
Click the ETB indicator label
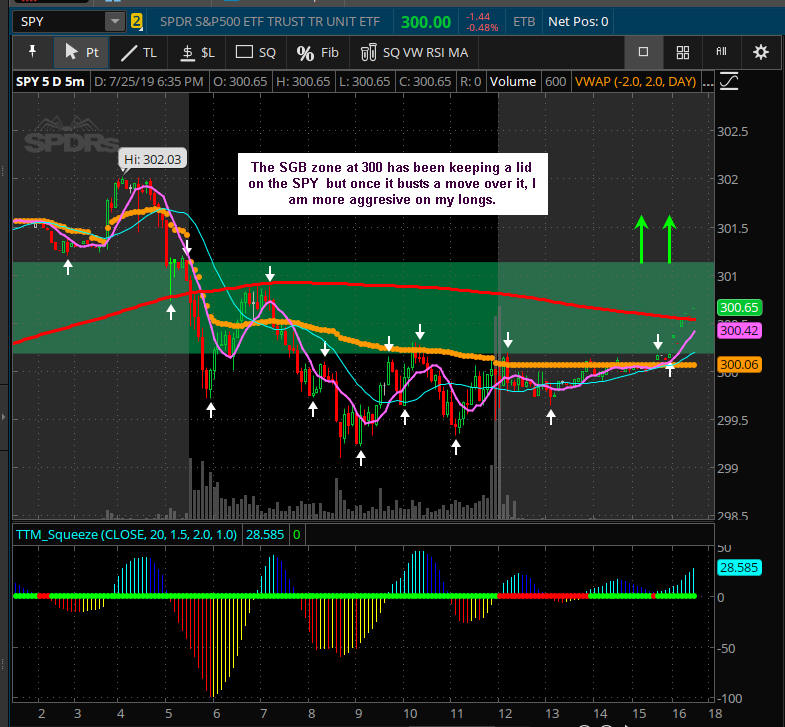(x=523, y=20)
